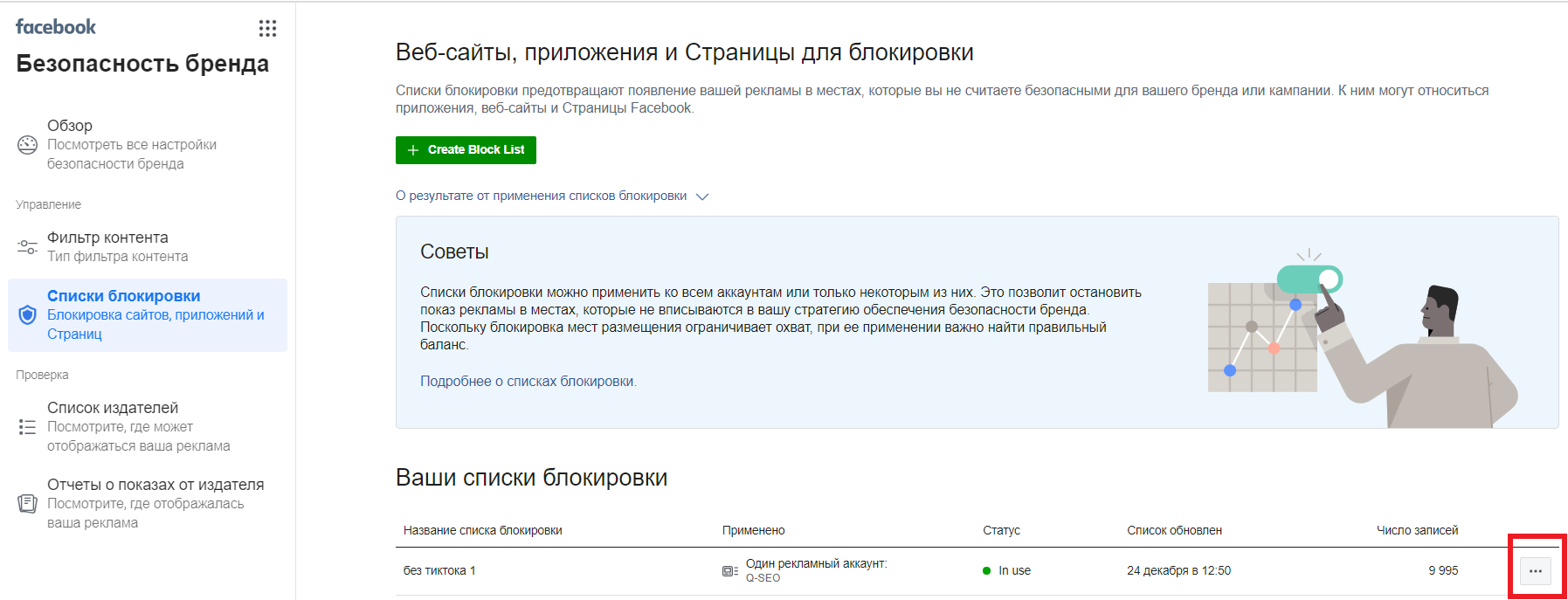Click the block lists shield icon
1568x600 pixels.
click(28, 315)
